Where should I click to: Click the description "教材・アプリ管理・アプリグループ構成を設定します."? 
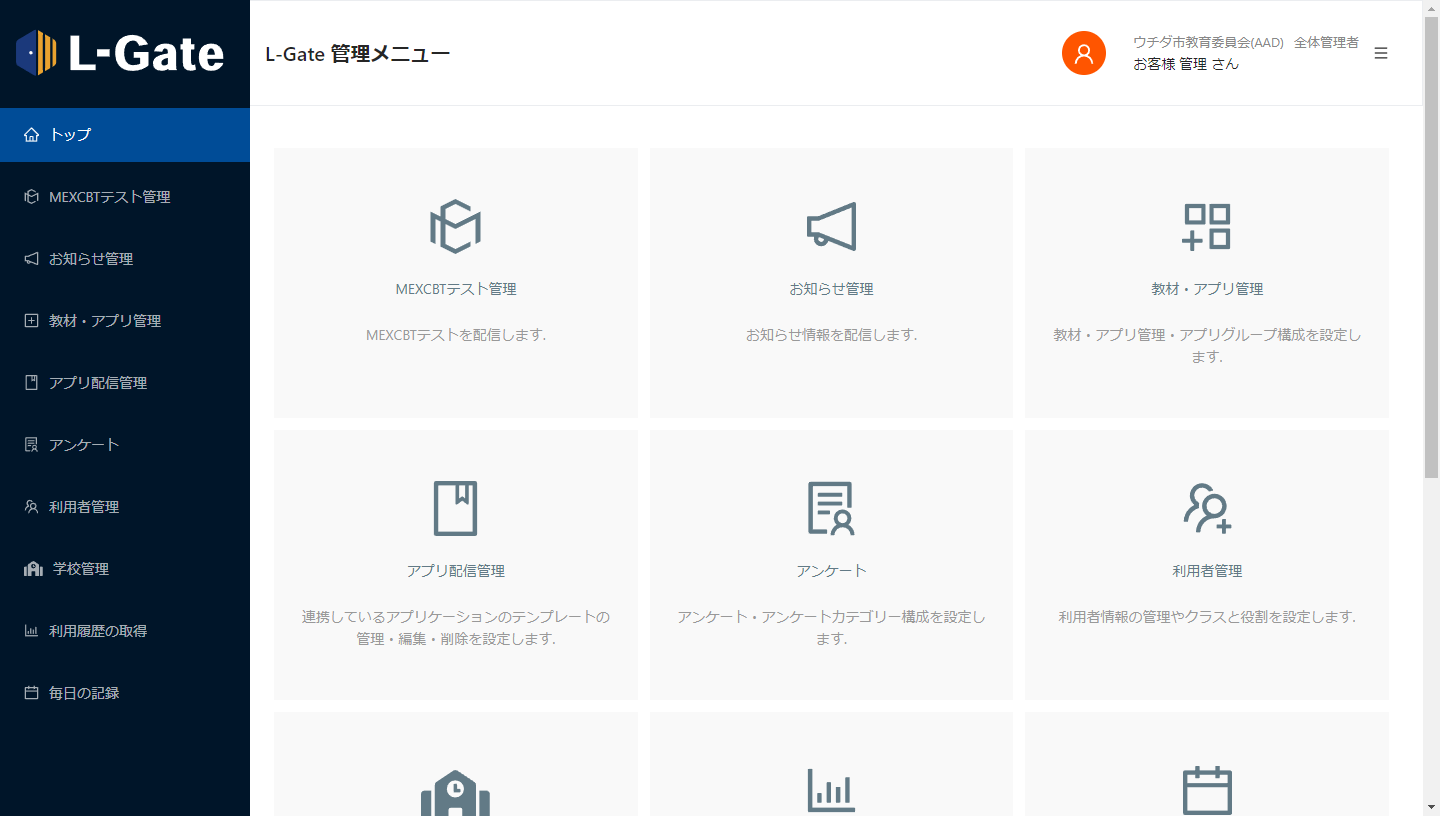pyautogui.click(x=1207, y=346)
